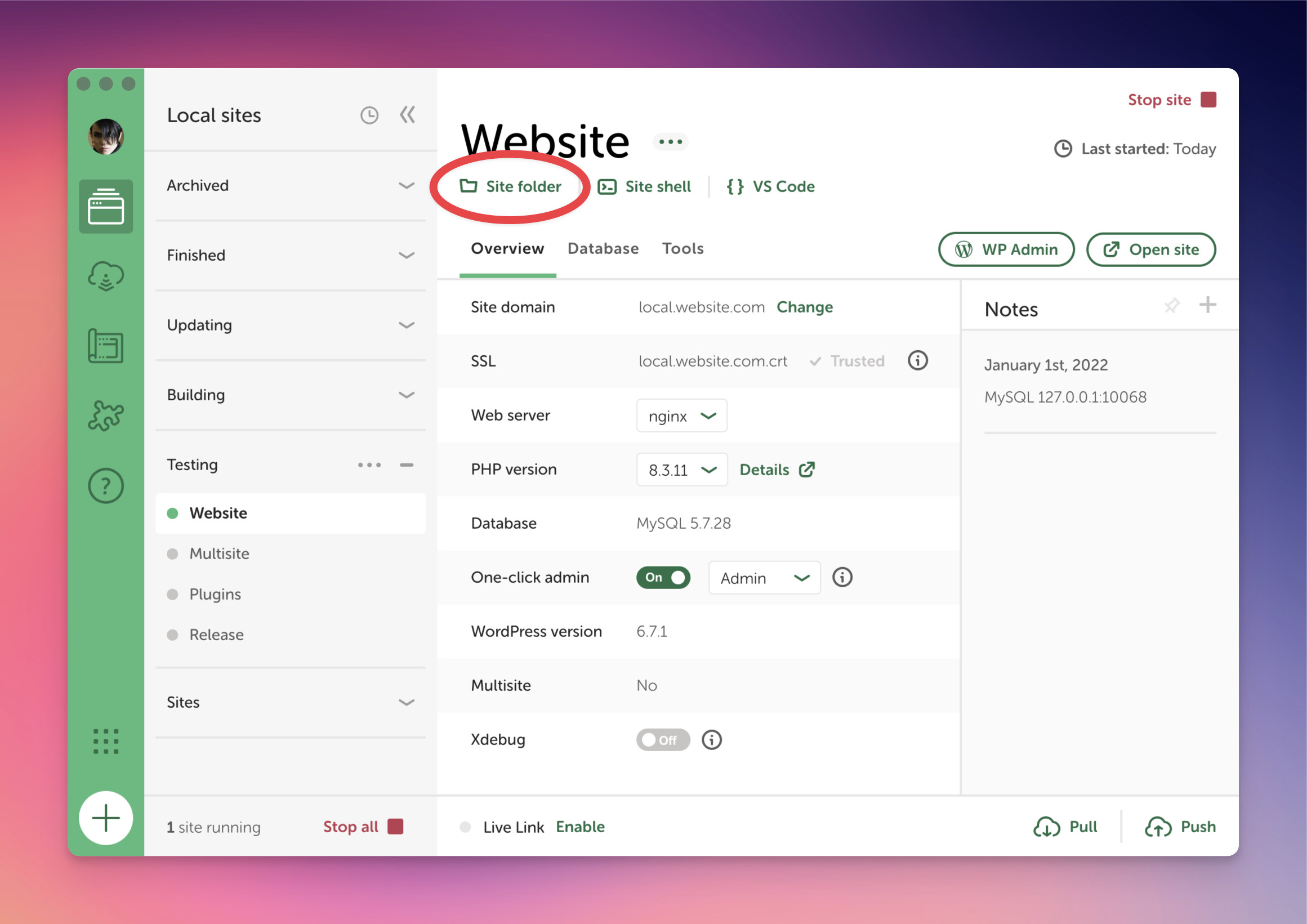Sort sites by recent clock icon
1307x924 pixels.
click(x=369, y=115)
